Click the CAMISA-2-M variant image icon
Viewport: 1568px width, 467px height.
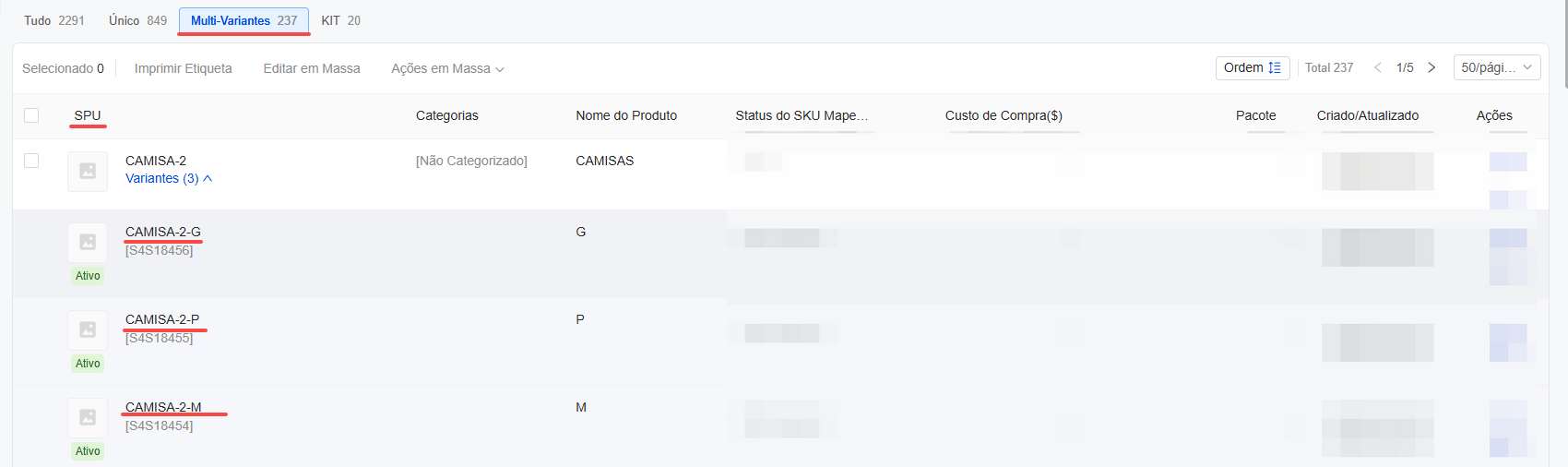click(x=88, y=417)
